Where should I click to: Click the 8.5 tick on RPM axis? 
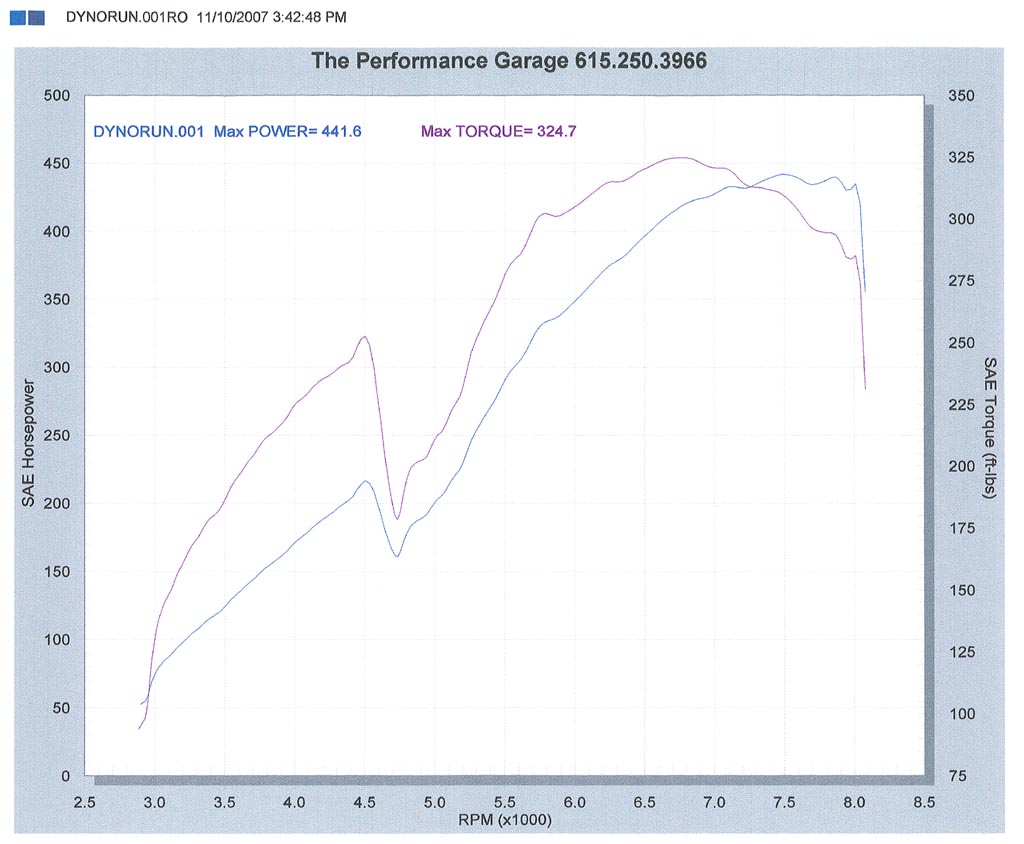point(924,802)
